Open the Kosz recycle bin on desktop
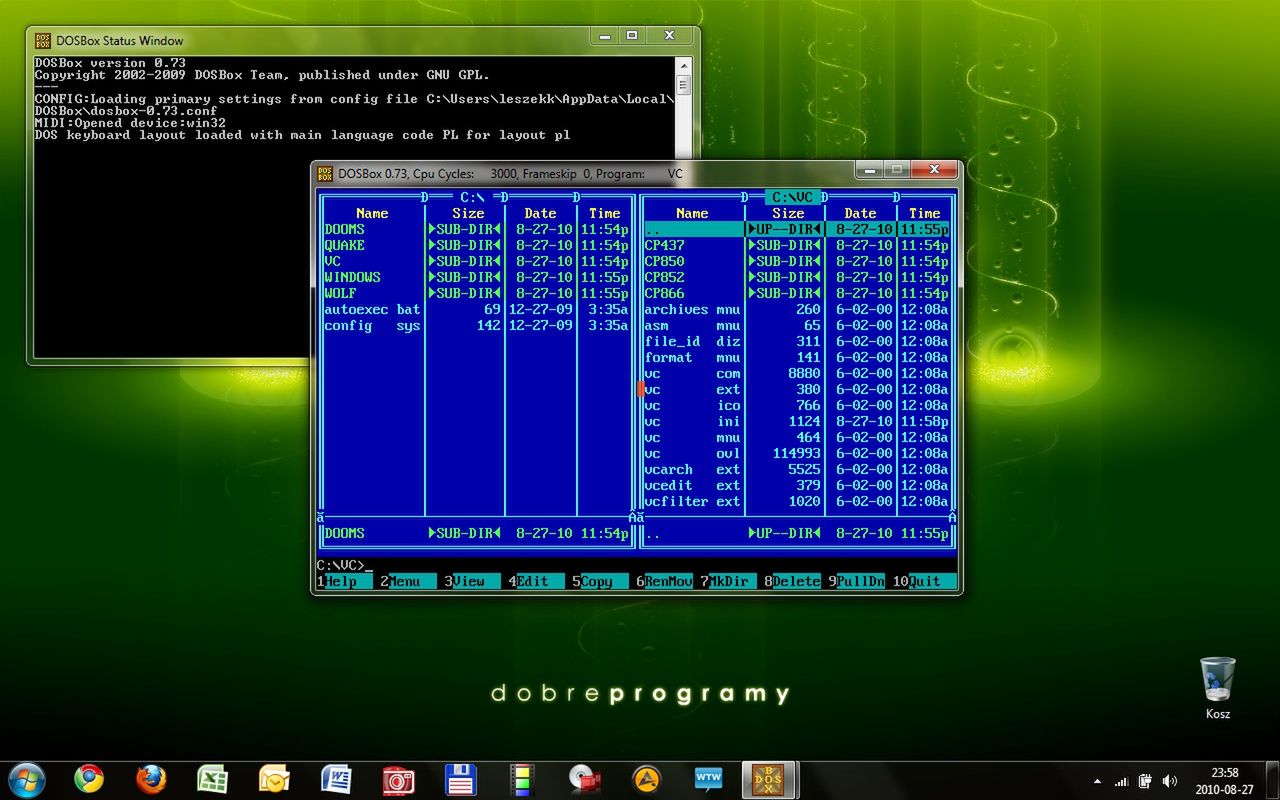Image resolution: width=1280 pixels, height=800 pixels. pyautogui.click(x=1217, y=688)
